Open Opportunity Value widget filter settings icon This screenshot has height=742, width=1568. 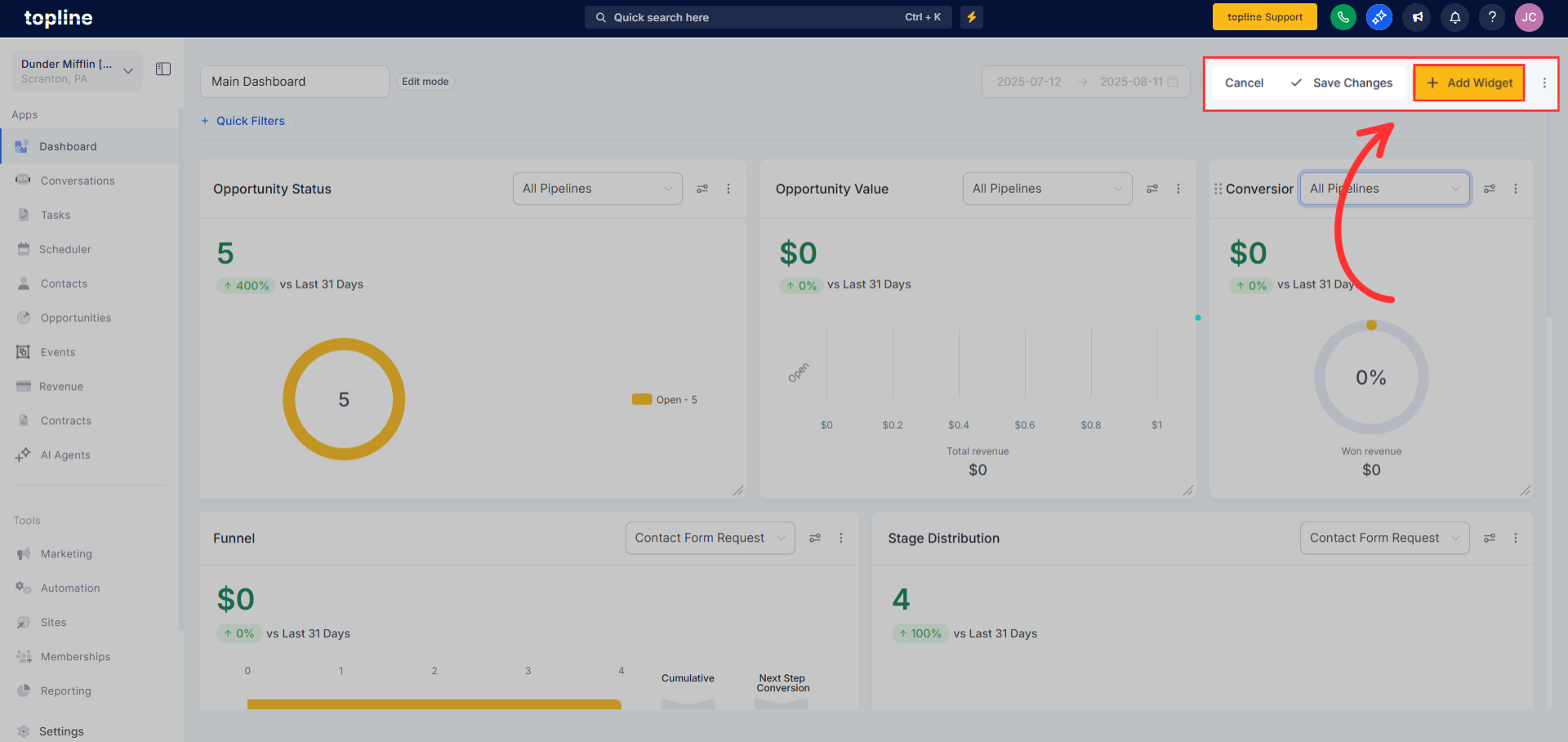point(1152,189)
